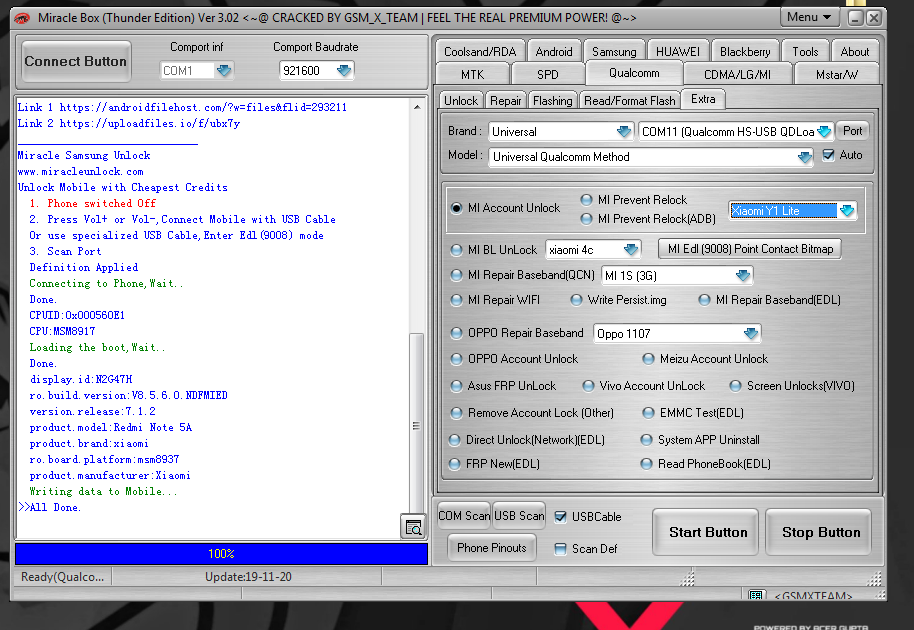Select Asus FRP UnLock radio button

[456, 386]
